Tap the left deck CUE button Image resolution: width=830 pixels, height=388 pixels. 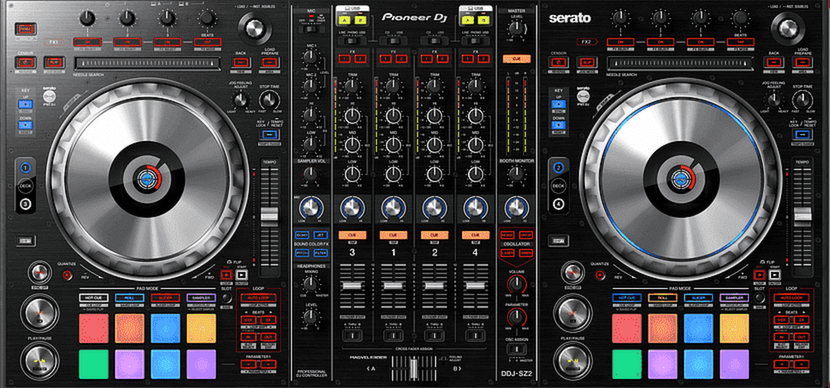[x=40, y=314]
